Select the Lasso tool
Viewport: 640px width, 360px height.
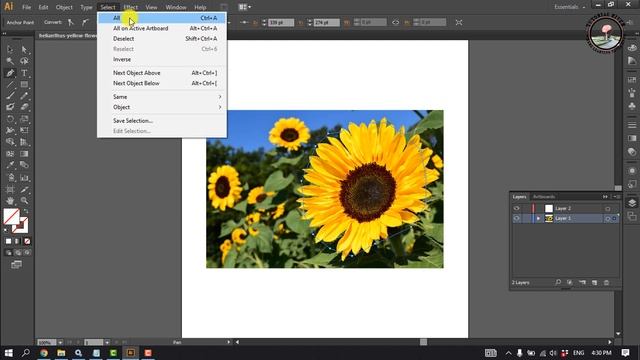(x=24, y=61)
